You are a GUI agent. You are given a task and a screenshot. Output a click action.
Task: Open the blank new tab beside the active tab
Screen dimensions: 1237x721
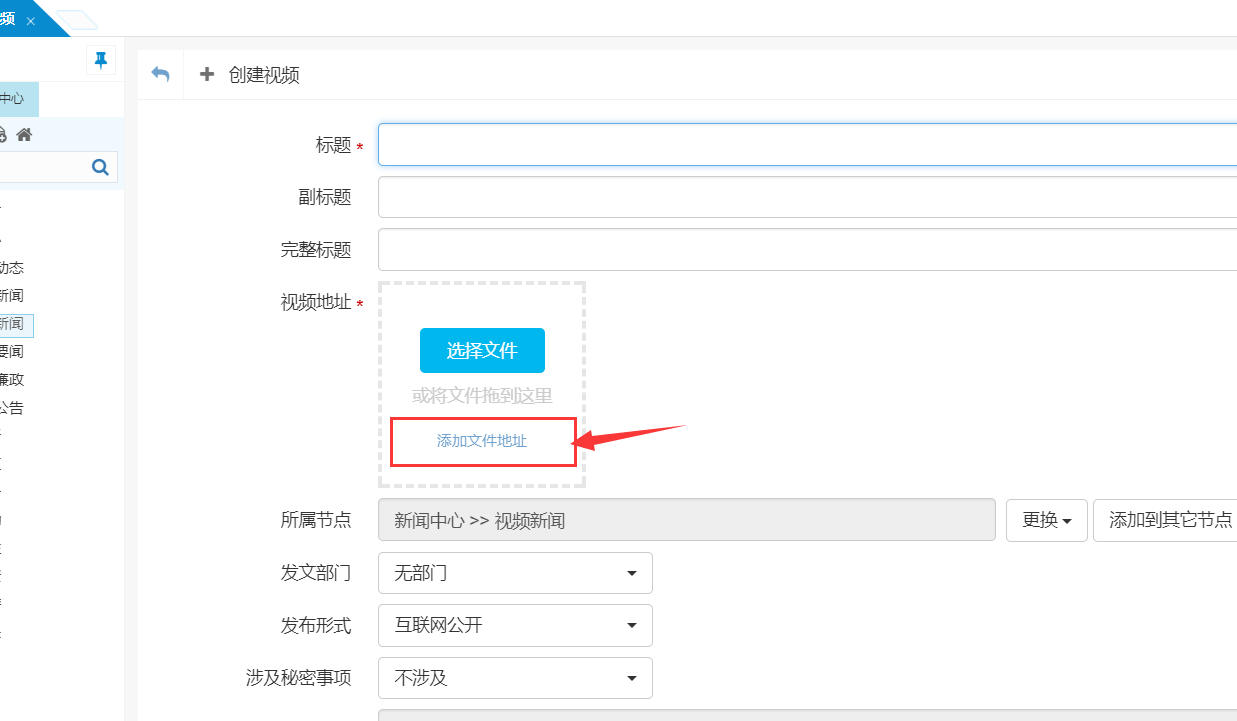(x=77, y=20)
